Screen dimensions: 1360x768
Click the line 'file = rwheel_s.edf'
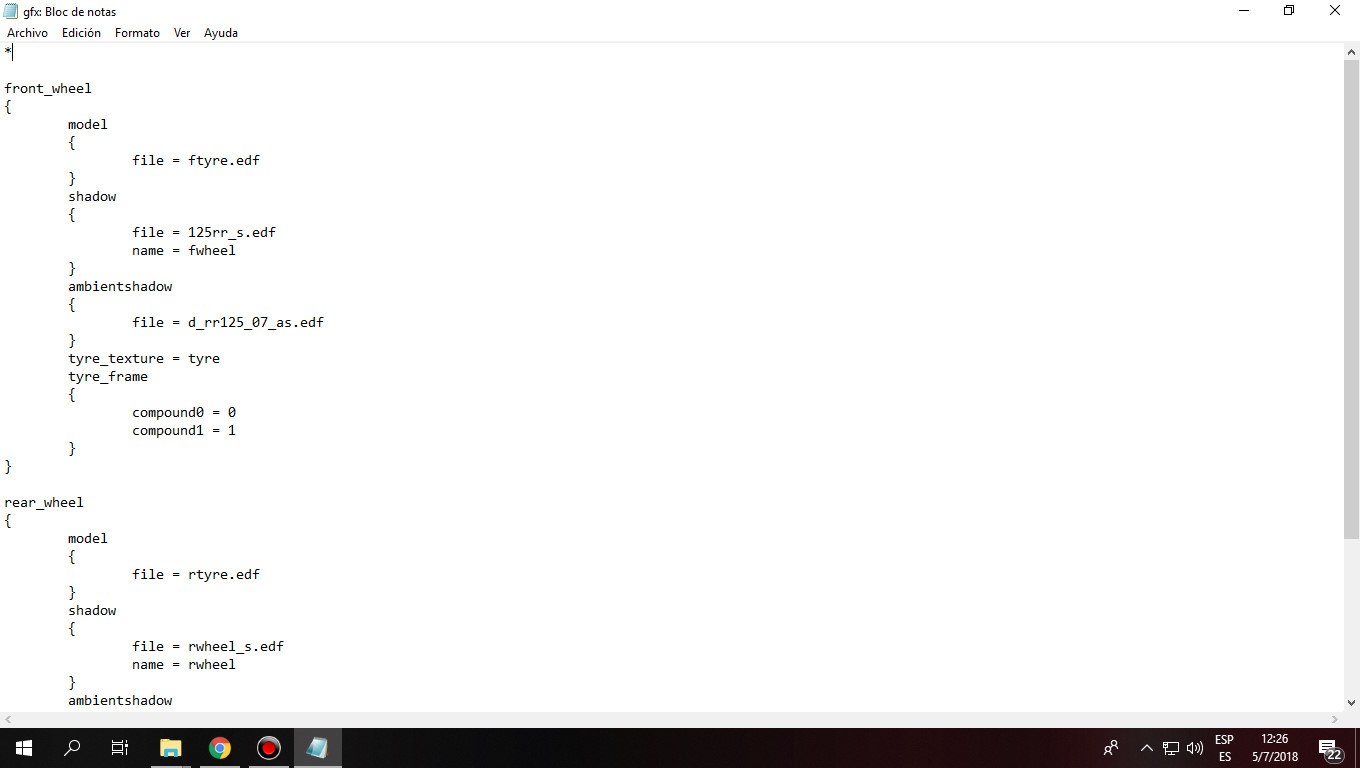point(208,646)
